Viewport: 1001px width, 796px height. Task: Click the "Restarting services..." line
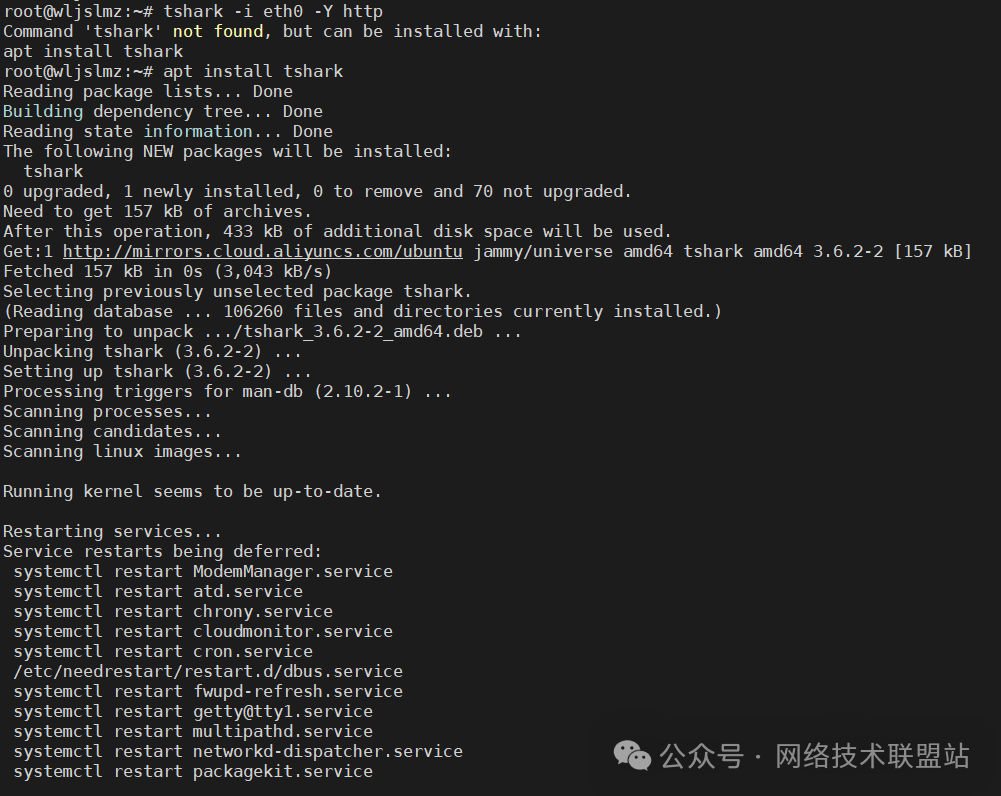[112, 531]
